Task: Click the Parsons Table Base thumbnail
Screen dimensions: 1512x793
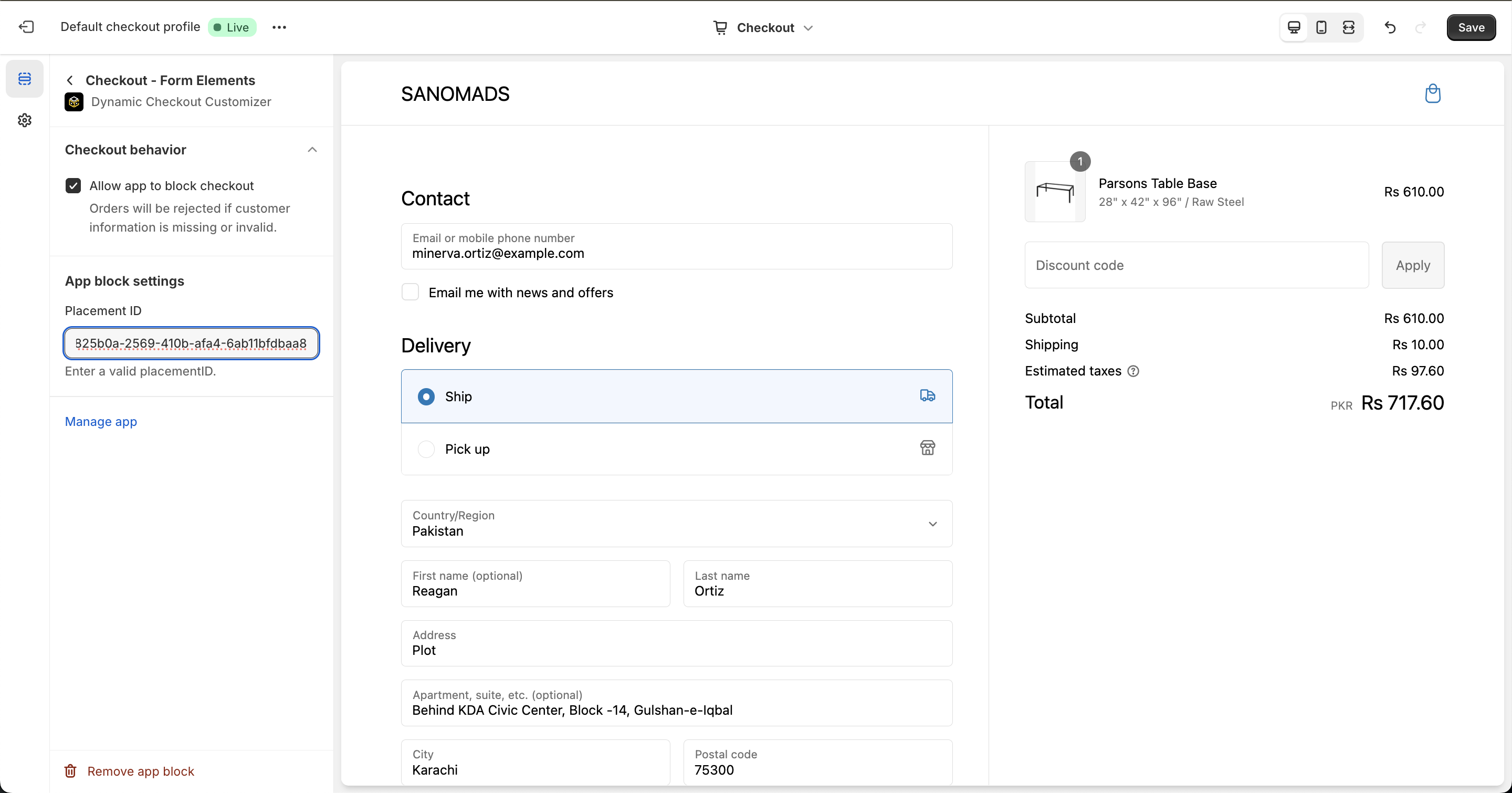Action: coord(1055,192)
